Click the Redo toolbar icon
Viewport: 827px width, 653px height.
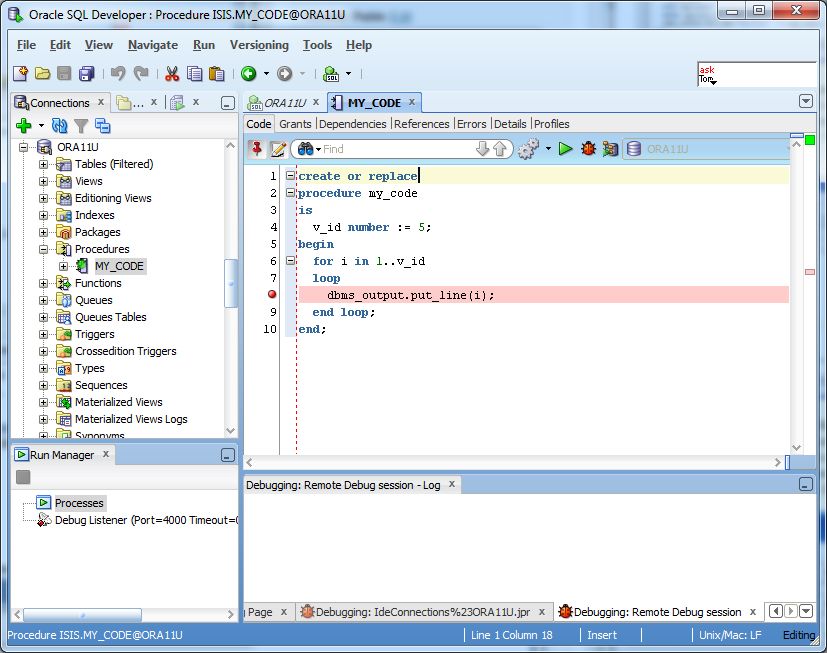(x=141, y=74)
